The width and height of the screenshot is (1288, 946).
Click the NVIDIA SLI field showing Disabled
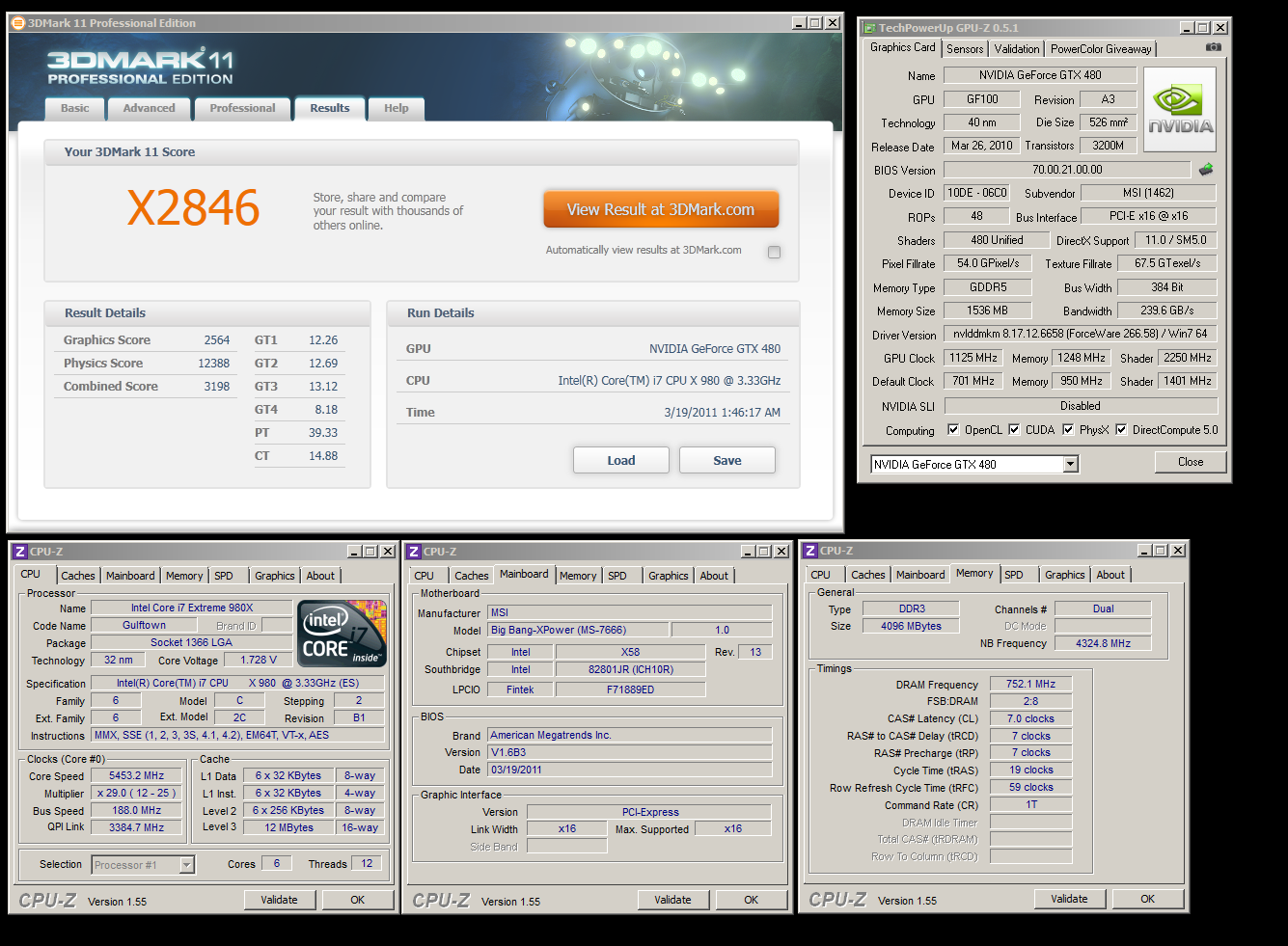click(x=1081, y=406)
